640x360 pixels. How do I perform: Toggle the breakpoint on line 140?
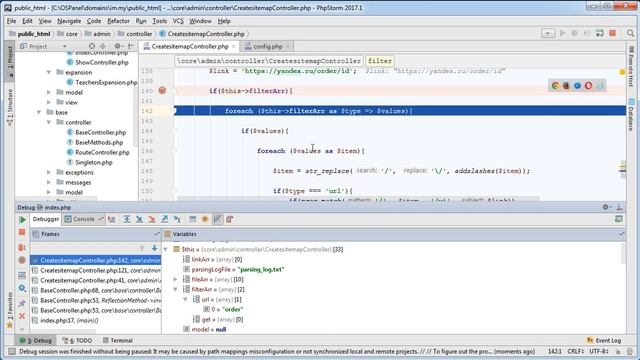(162, 91)
